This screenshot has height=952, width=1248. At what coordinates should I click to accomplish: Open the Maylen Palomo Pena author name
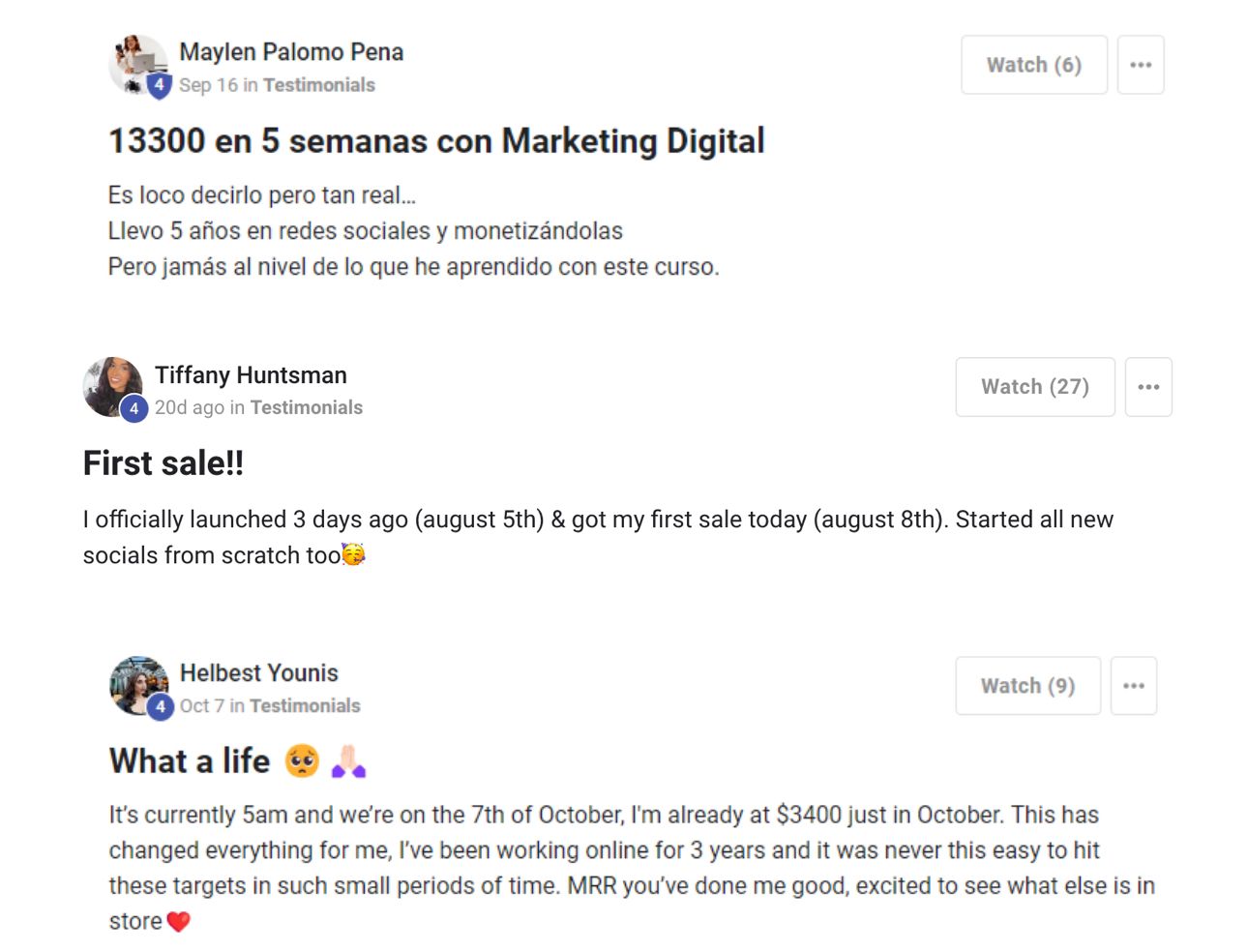point(291,52)
